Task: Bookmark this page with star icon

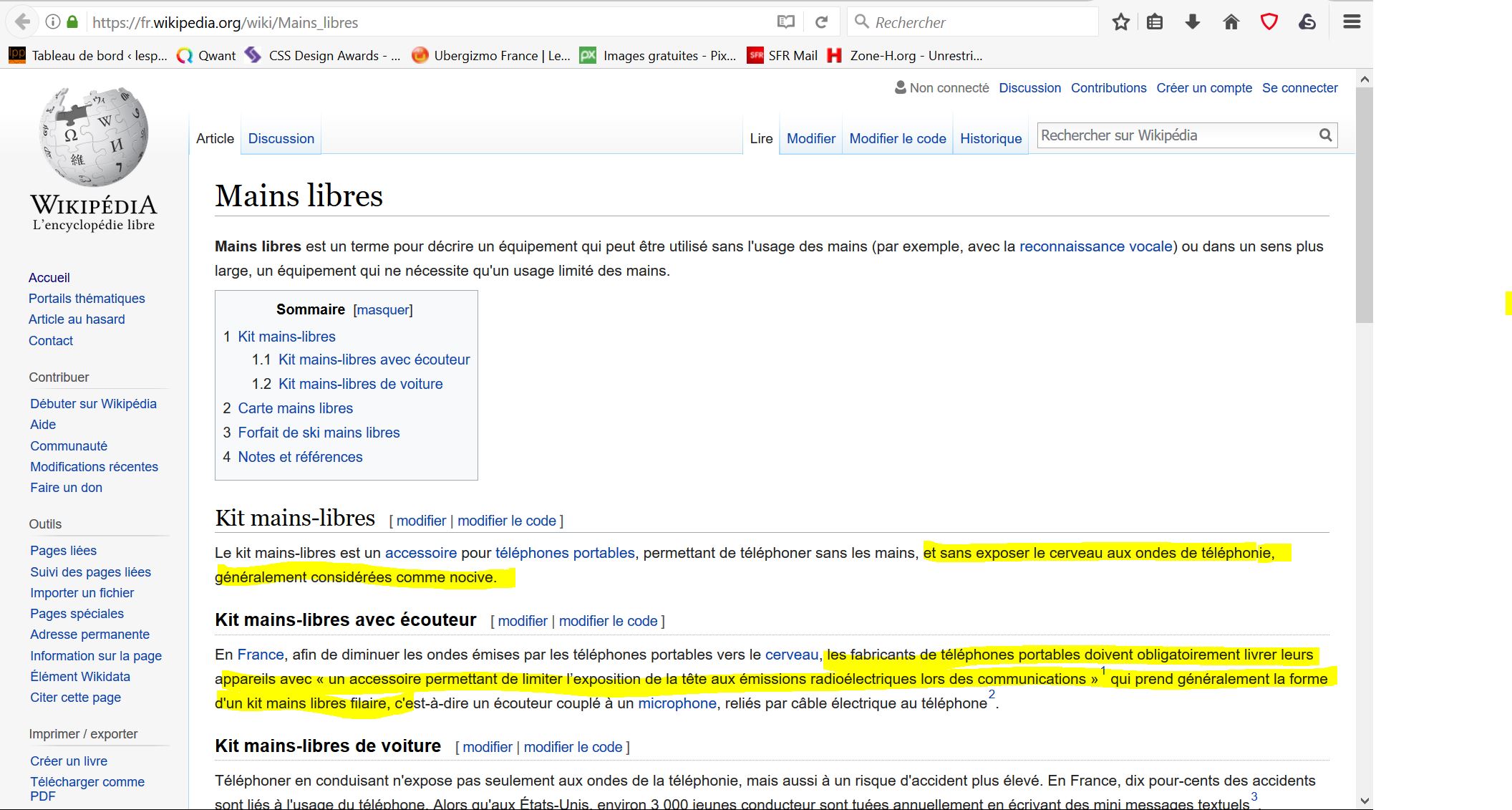Action: tap(1120, 22)
